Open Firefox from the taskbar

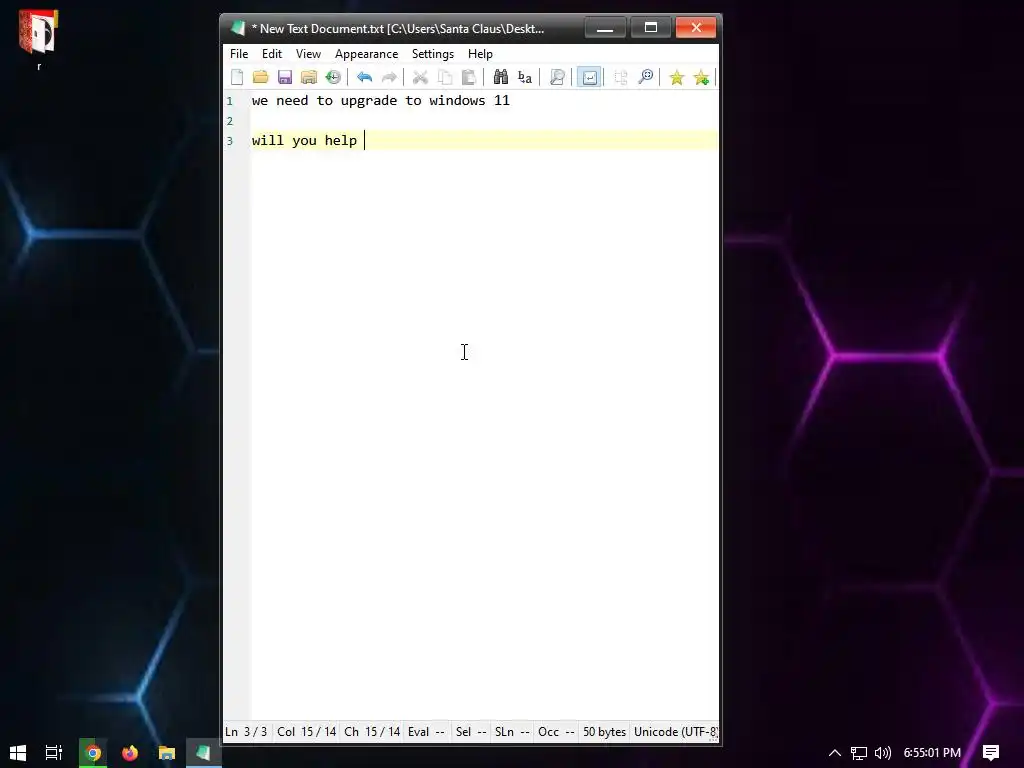[130, 753]
